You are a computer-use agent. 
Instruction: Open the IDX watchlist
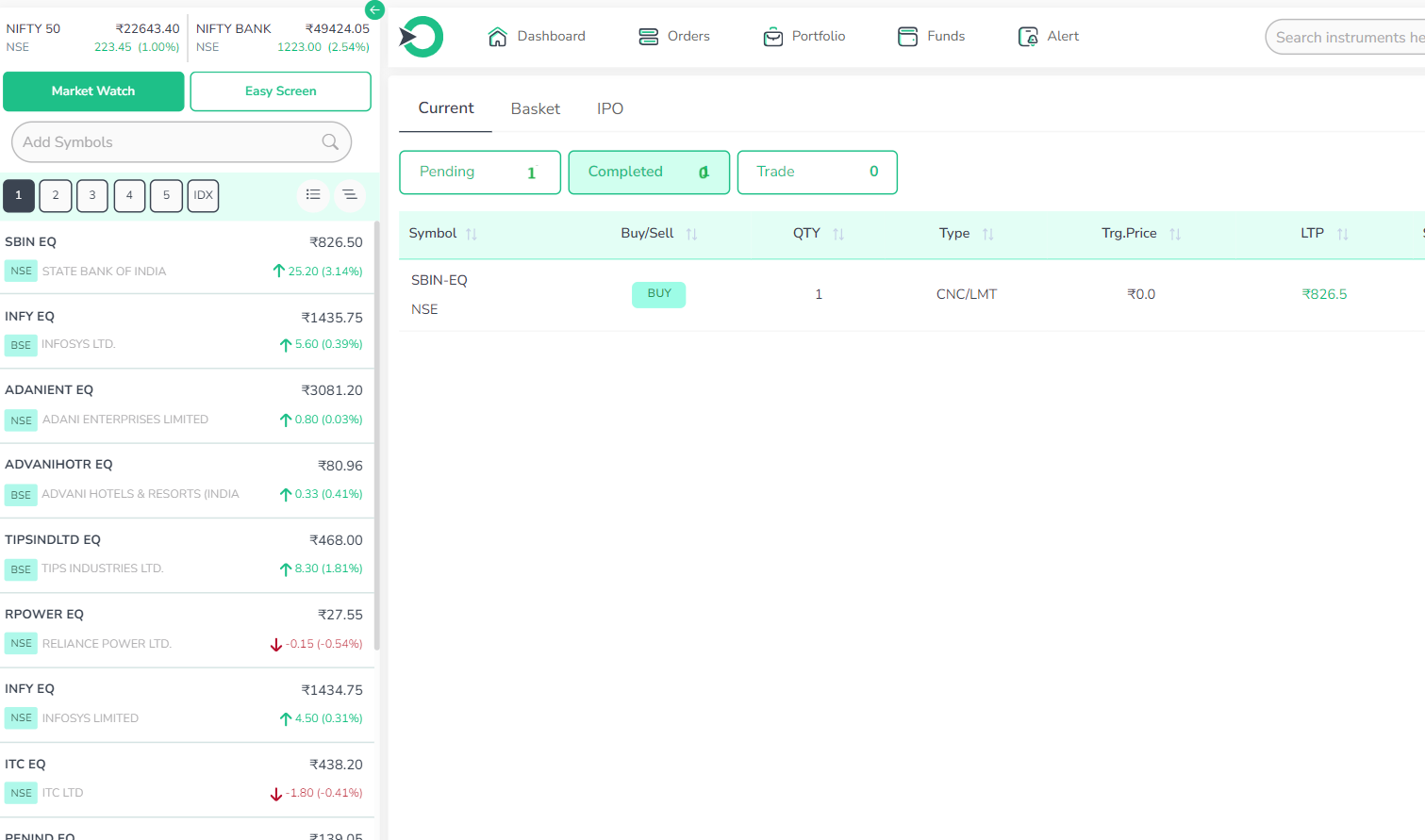click(x=203, y=195)
